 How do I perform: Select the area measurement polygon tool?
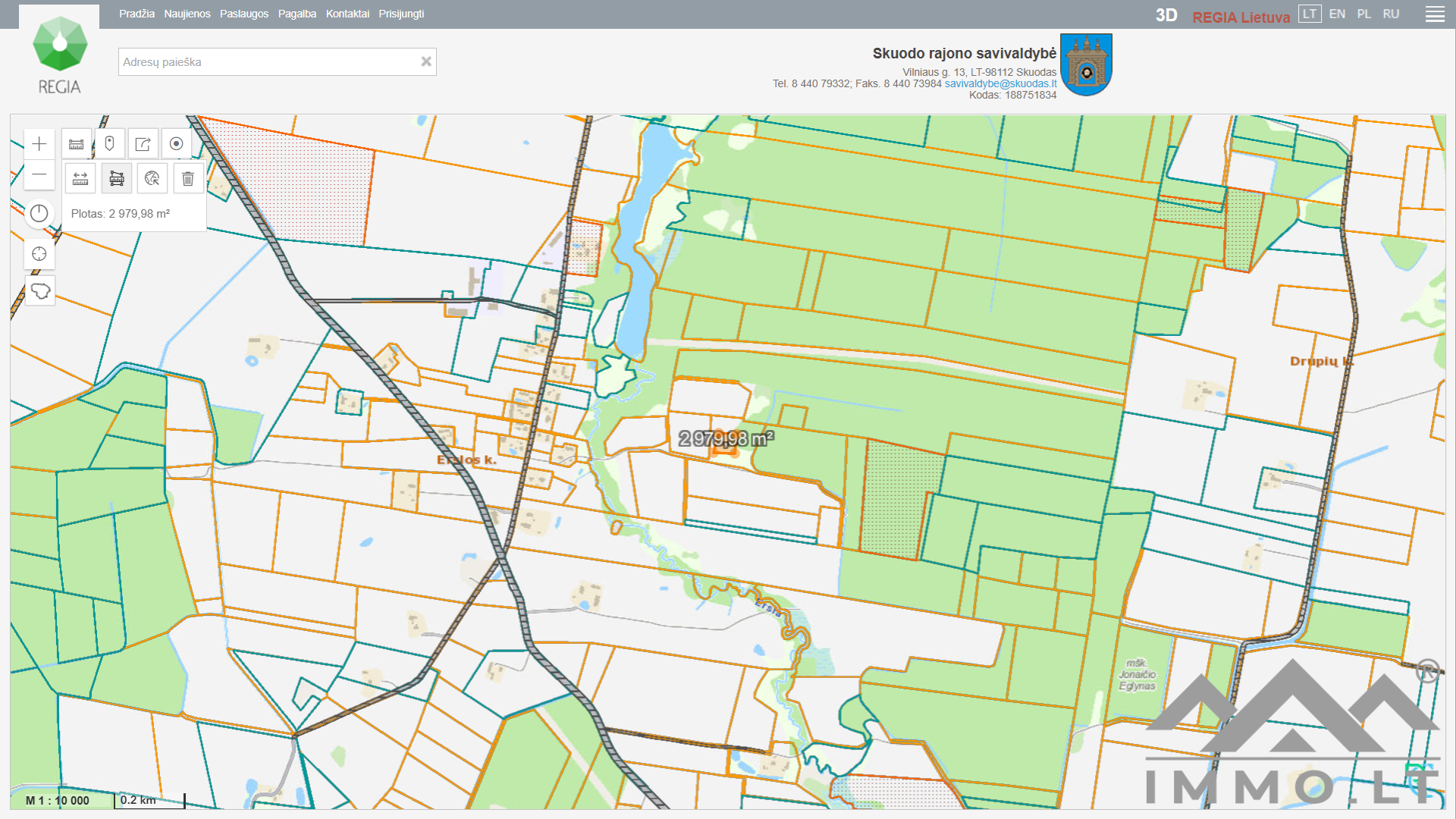[117, 179]
